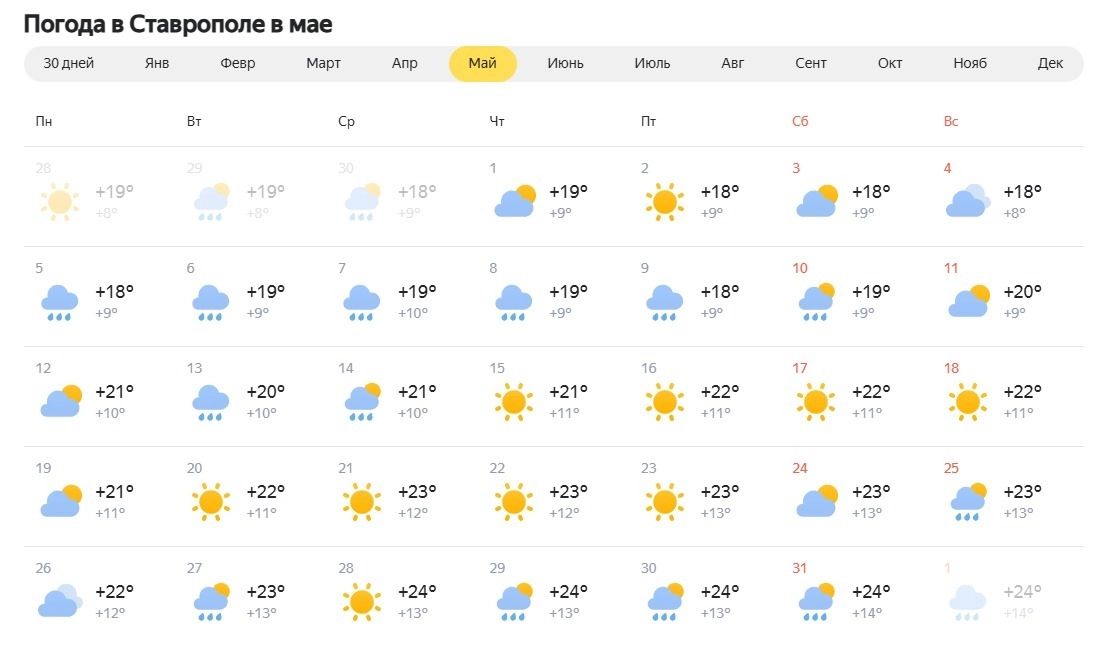Viewport: 1112px width, 646px height.
Task: Select the Дек month tab
Action: point(1050,64)
